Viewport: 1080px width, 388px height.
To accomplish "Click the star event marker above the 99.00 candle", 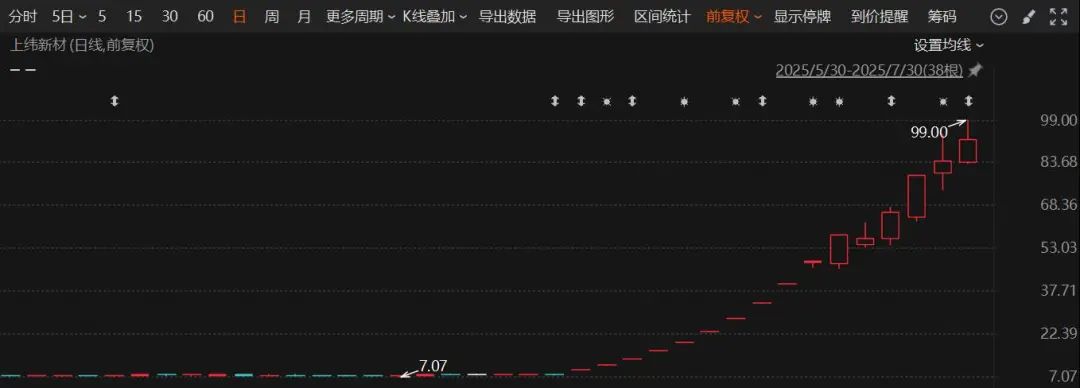I will [x=944, y=101].
